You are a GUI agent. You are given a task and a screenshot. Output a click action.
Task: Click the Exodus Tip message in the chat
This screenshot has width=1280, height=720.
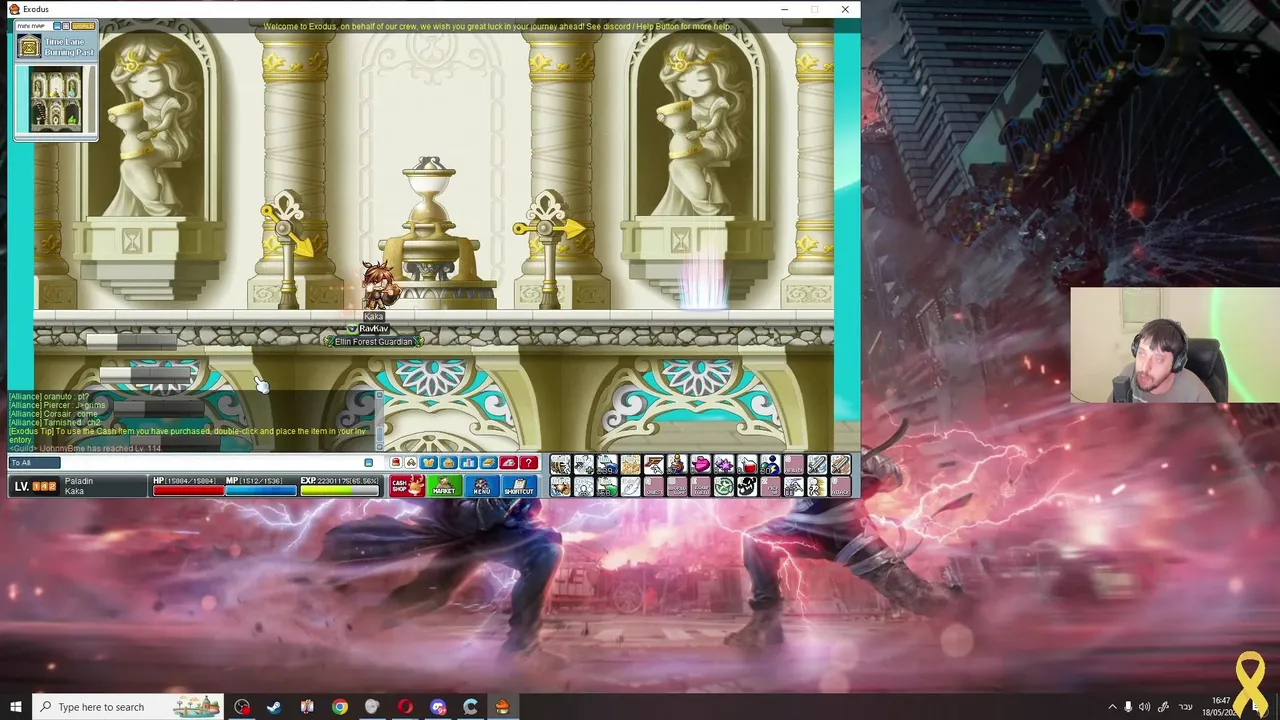point(188,435)
